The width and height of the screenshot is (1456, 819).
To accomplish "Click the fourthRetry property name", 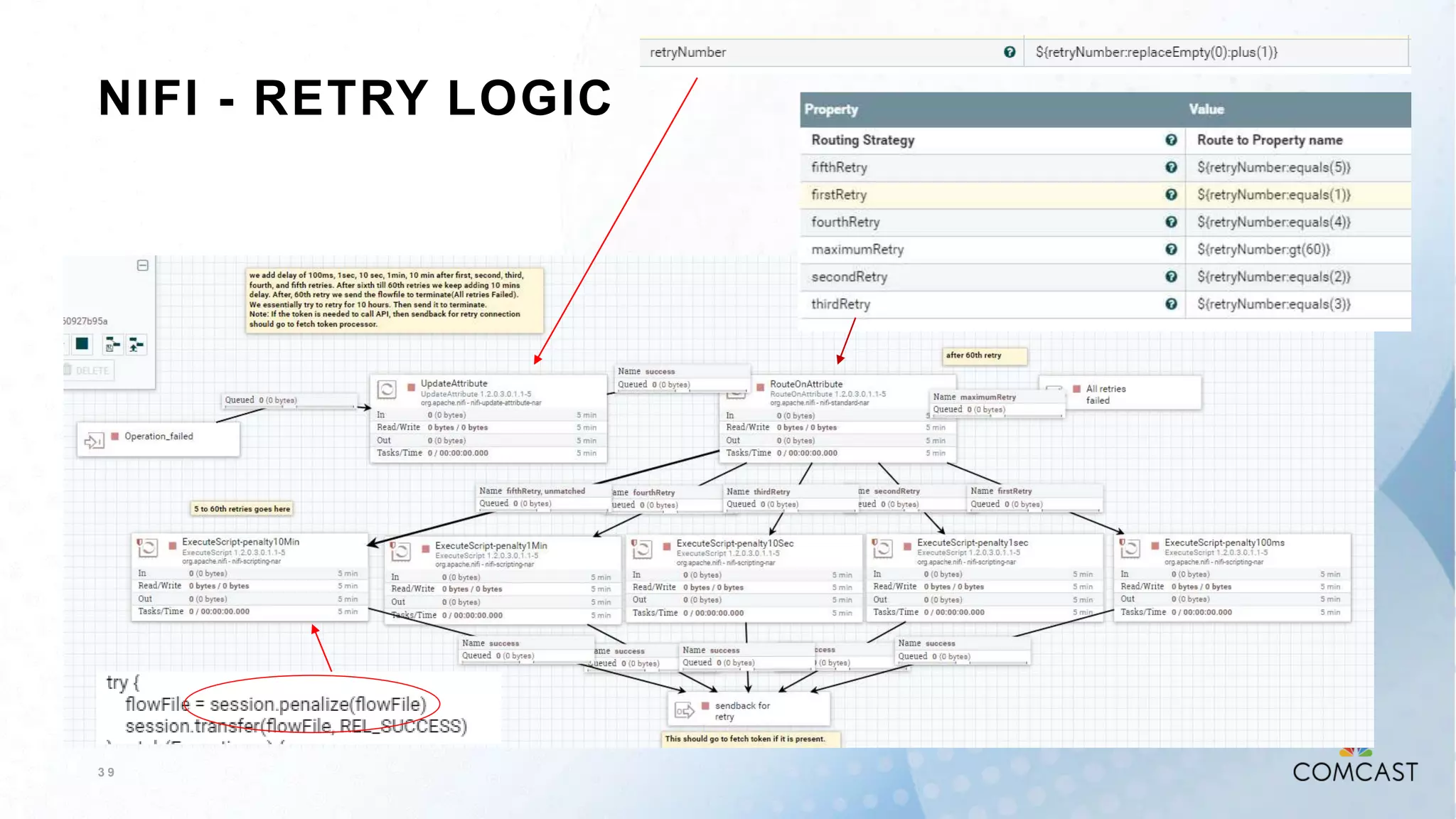I will pyautogui.click(x=845, y=223).
